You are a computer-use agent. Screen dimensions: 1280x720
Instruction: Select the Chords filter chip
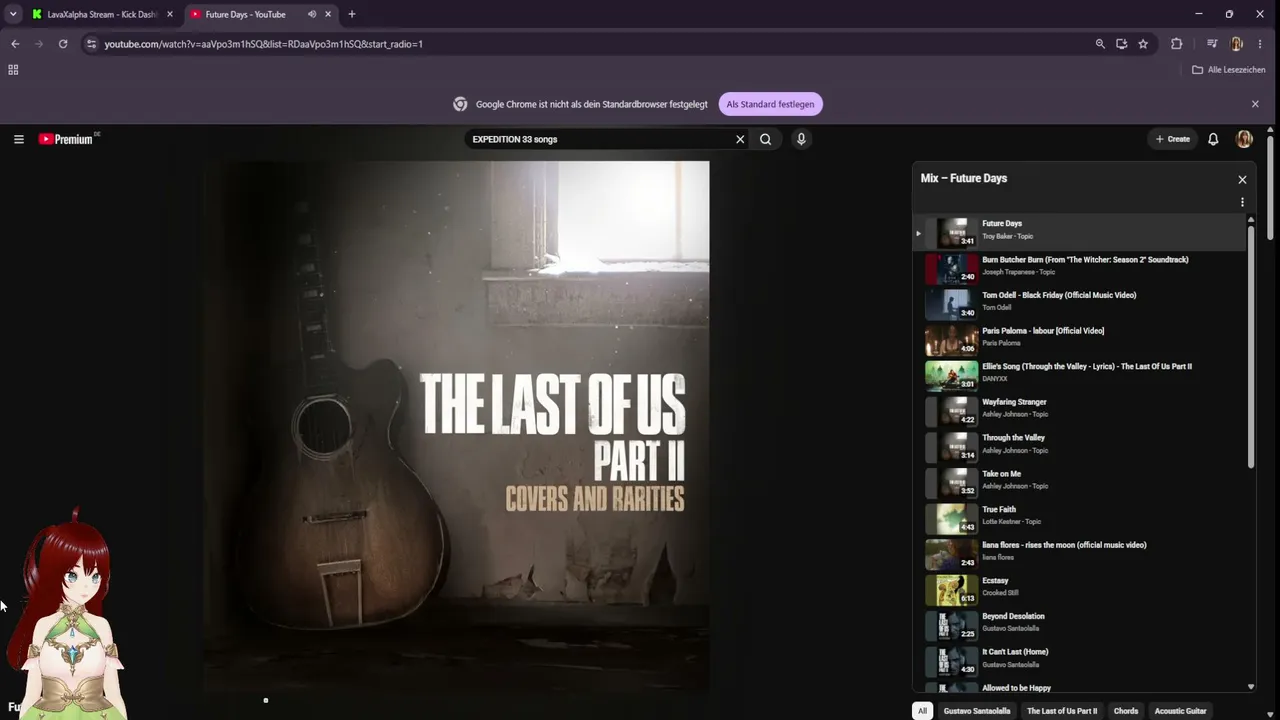pyautogui.click(x=1126, y=711)
